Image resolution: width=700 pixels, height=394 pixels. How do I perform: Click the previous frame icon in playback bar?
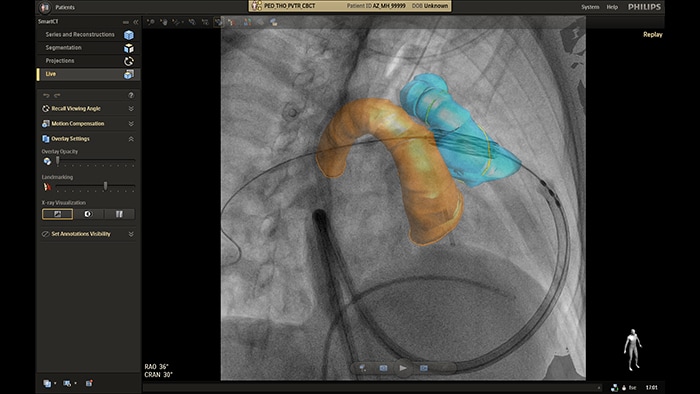click(383, 368)
